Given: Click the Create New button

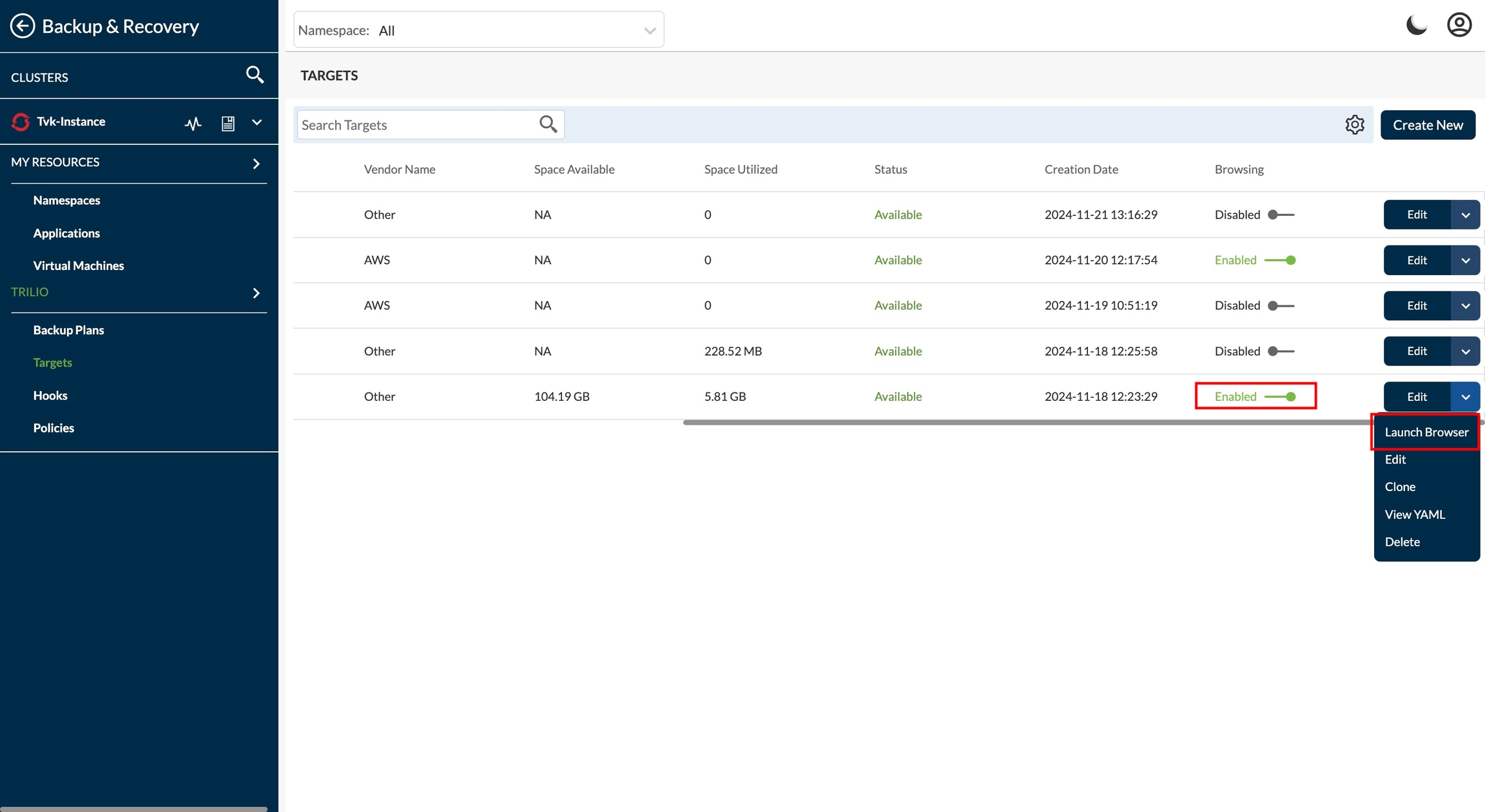Looking at the screenshot, I should pos(1427,125).
